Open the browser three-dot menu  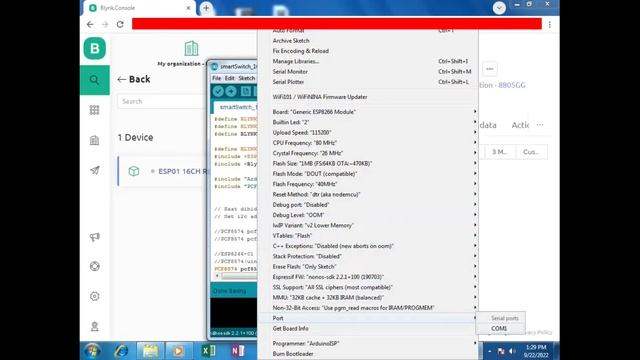click(550, 24)
